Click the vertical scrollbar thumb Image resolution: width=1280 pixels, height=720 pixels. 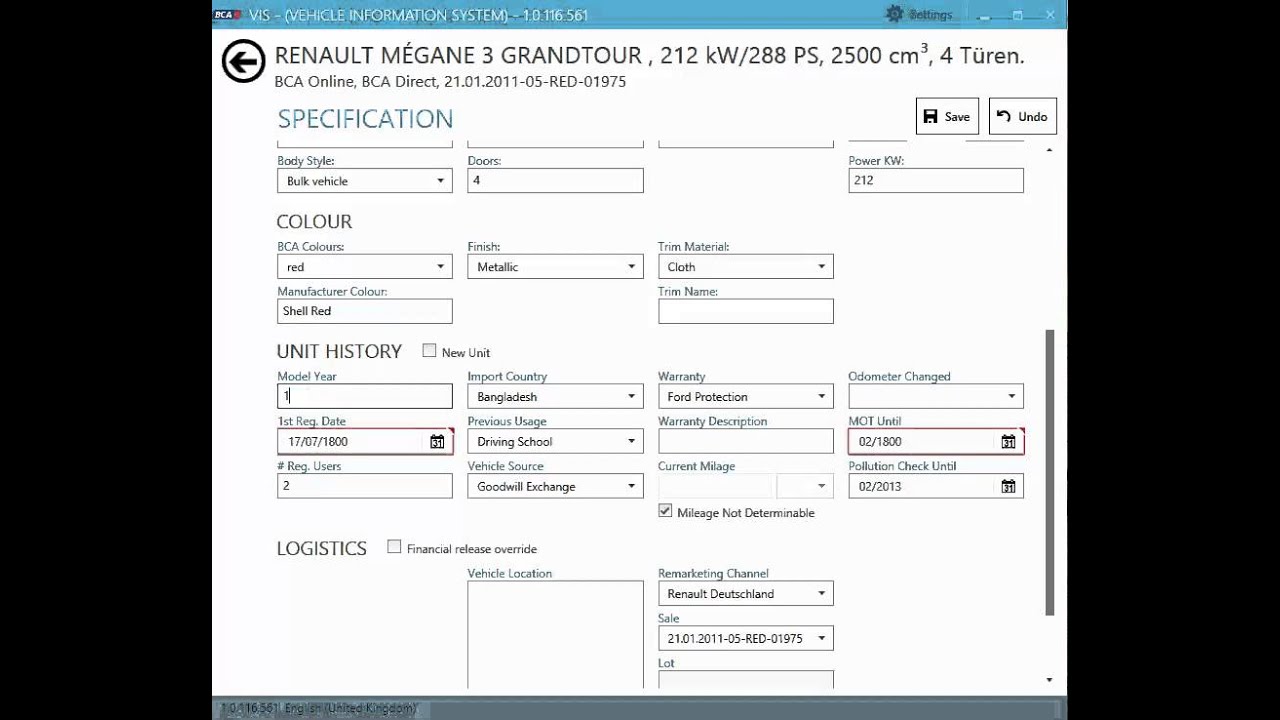click(x=1049, y=472)
